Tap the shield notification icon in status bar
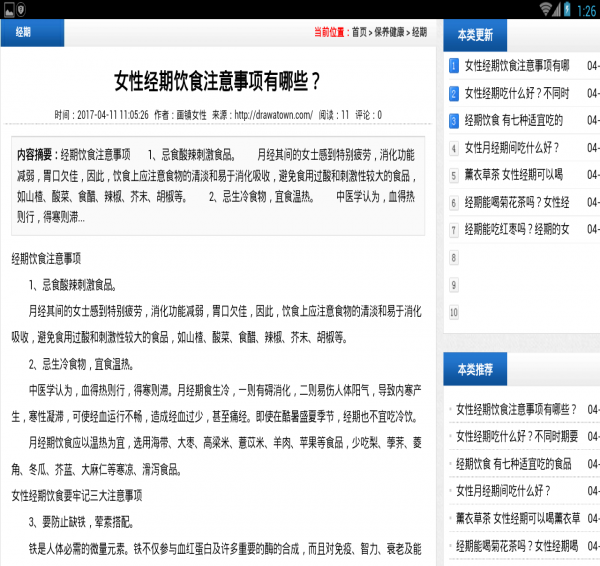This screenshot has height=566, width=600. coord(21,10)
